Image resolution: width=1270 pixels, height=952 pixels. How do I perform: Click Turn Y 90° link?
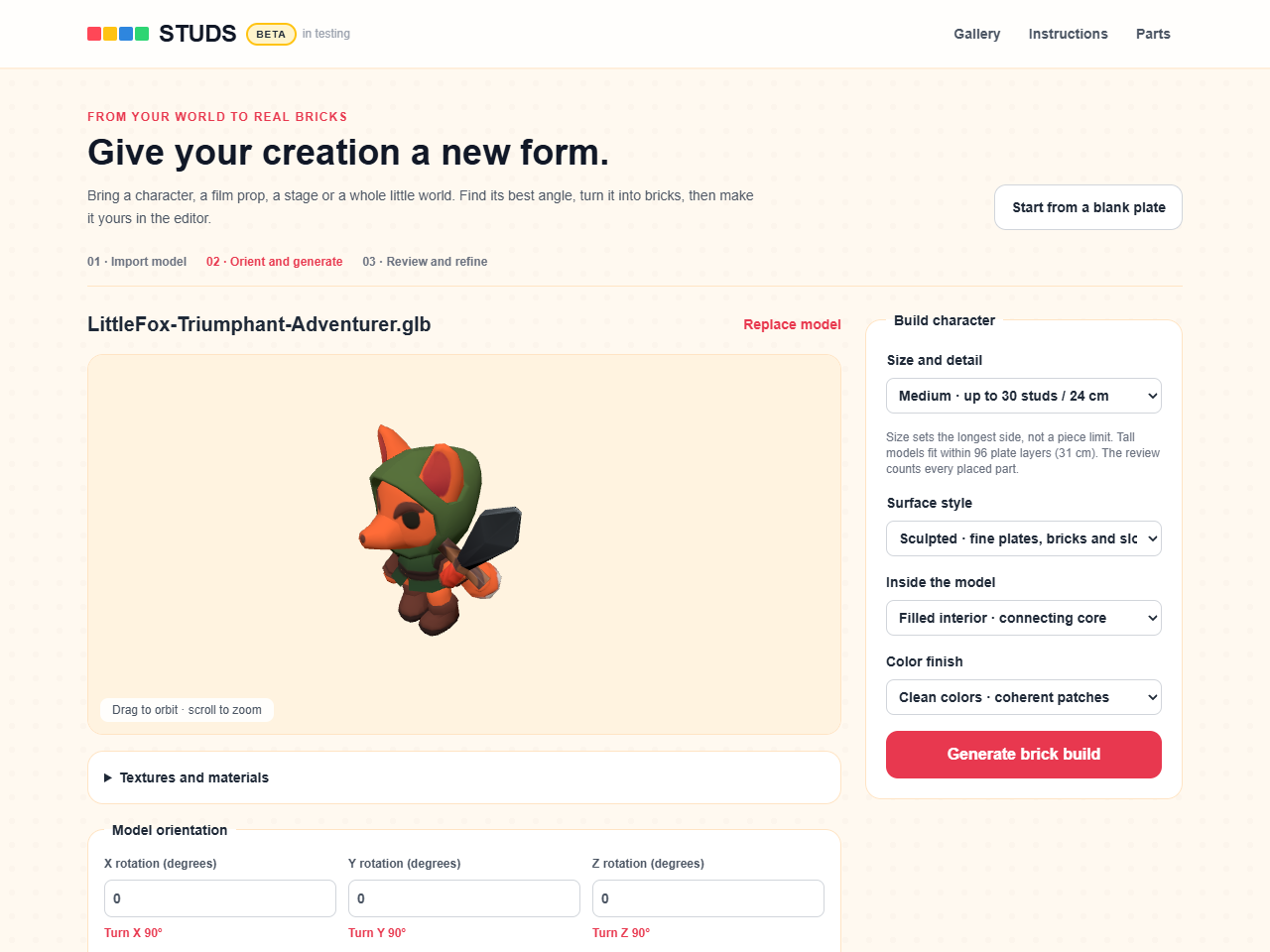click(377, 933)
